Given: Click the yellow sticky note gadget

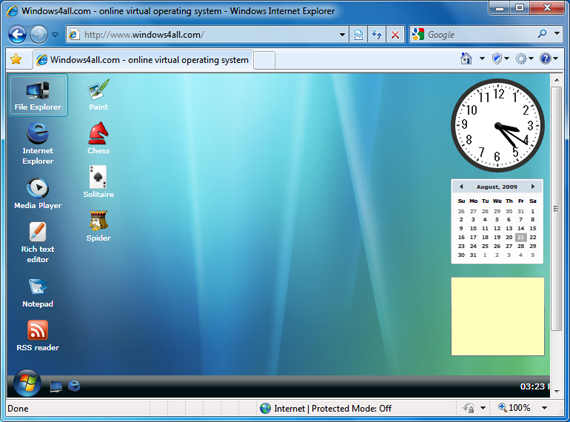Looking at the screenshot, I should pyautogui.click(x=498, y=317).
